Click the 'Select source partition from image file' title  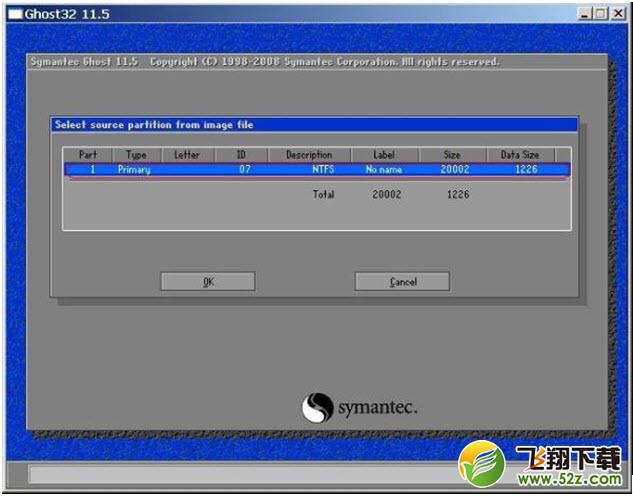tap(154, 125)
